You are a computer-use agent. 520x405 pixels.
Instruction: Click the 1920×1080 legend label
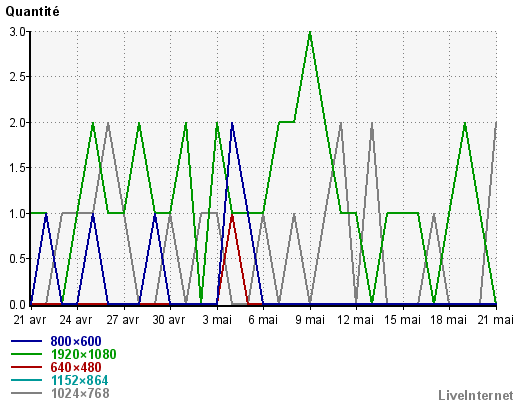(x=83, y=354)
